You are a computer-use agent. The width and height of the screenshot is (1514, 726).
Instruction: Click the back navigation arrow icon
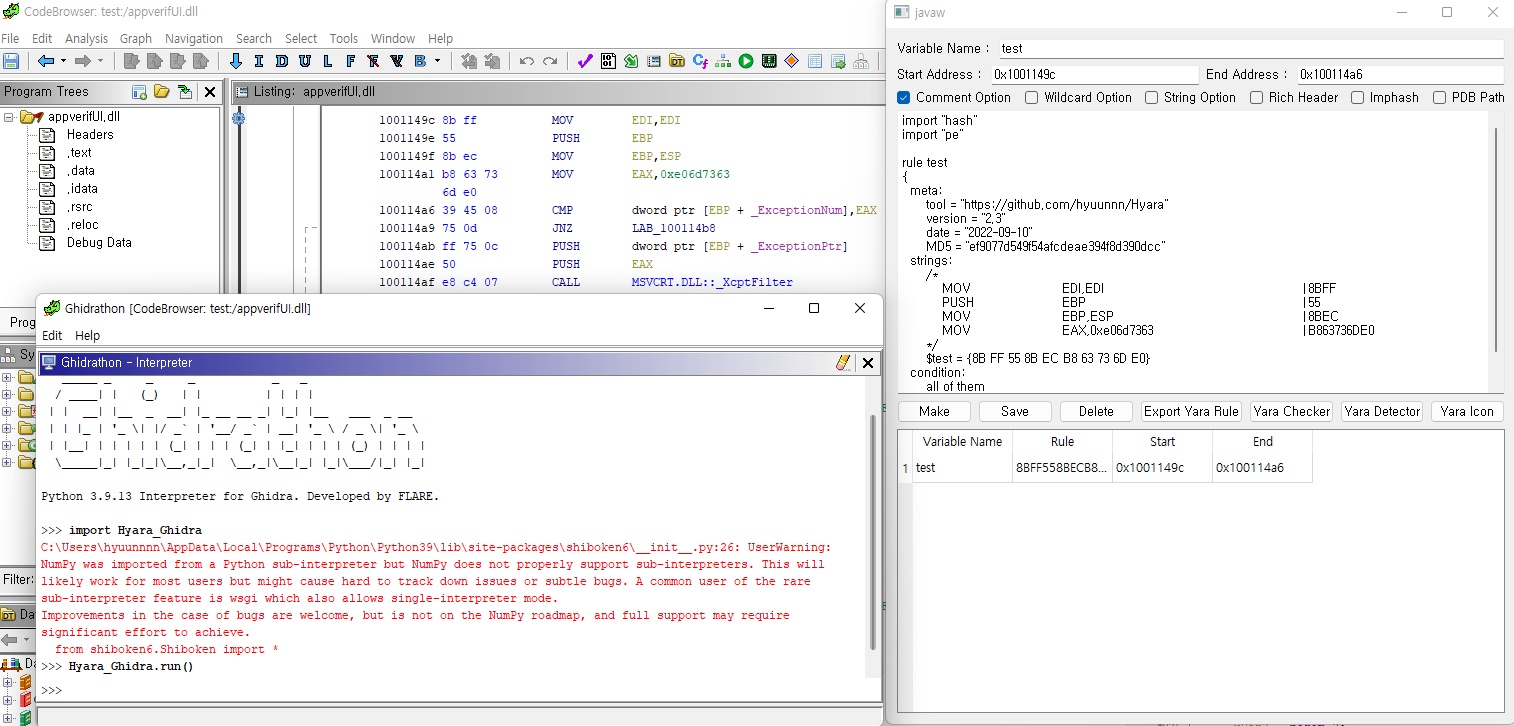(45, 61)
